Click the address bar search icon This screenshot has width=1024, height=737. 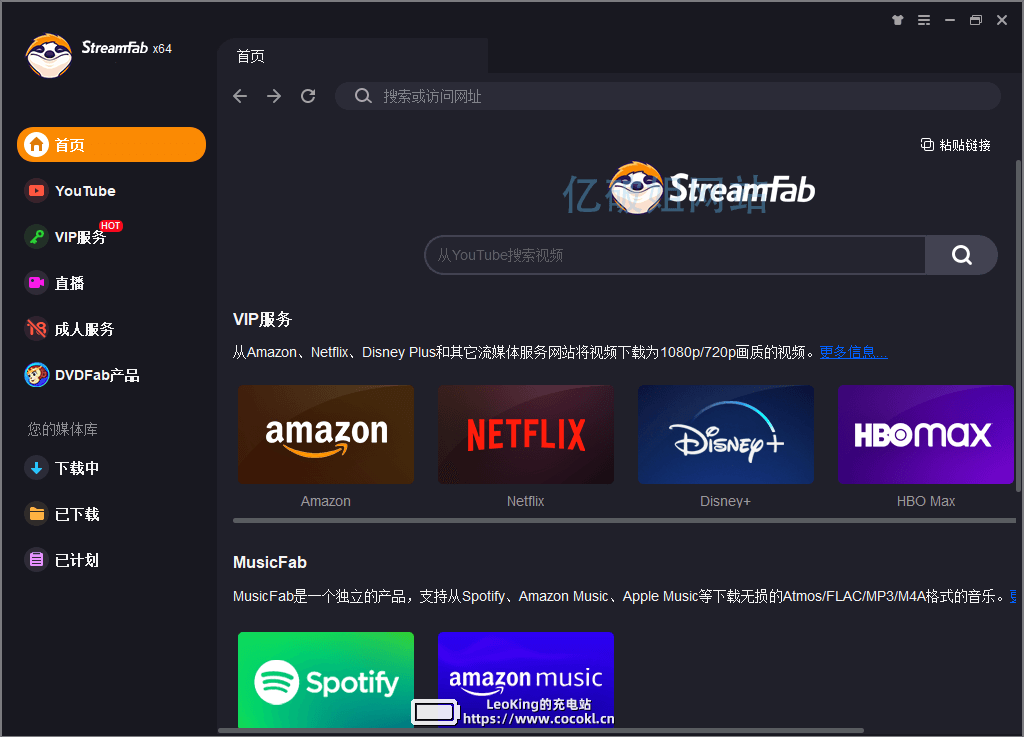click(x=363, y=97)
